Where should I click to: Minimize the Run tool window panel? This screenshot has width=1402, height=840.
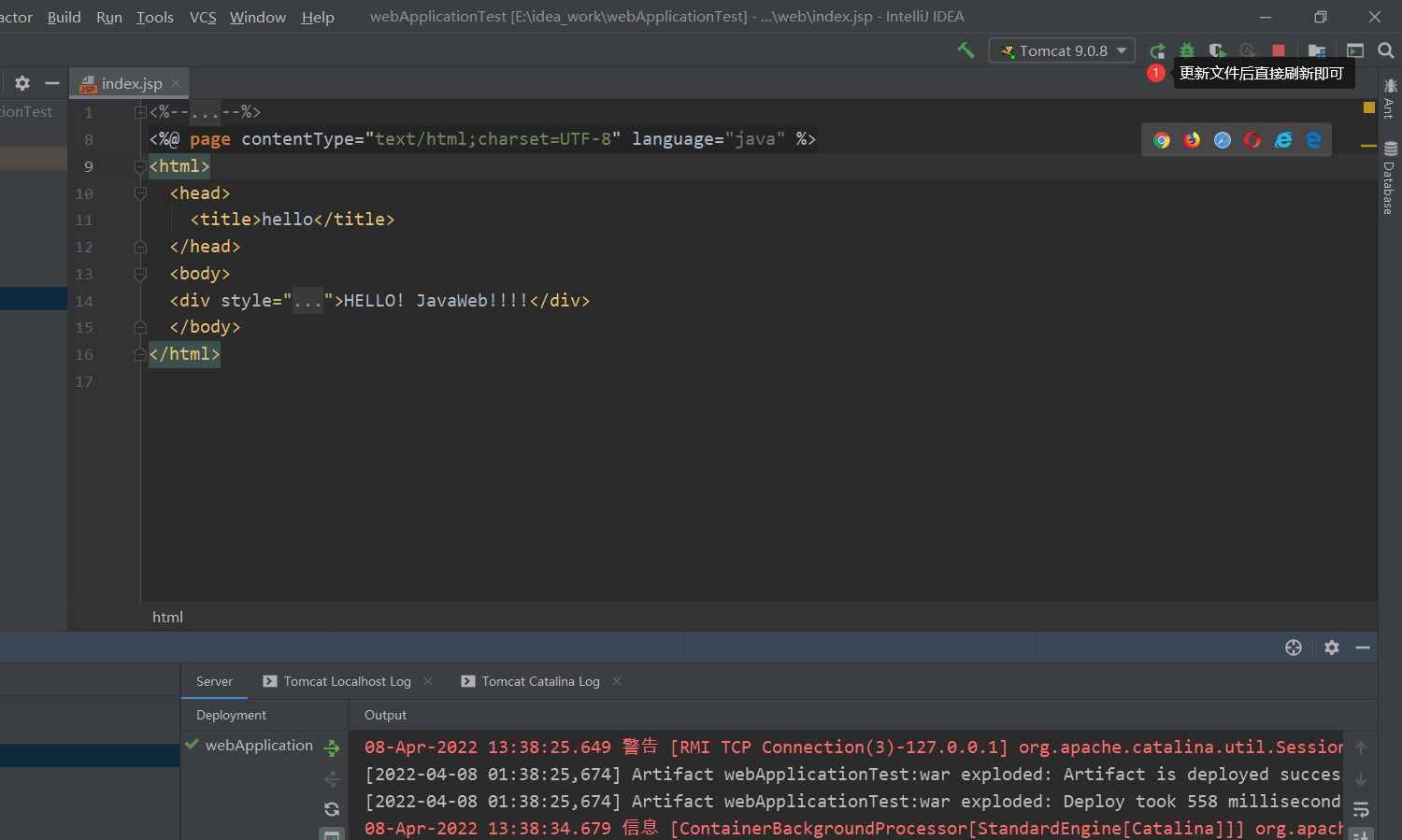tap(1363, 648)
